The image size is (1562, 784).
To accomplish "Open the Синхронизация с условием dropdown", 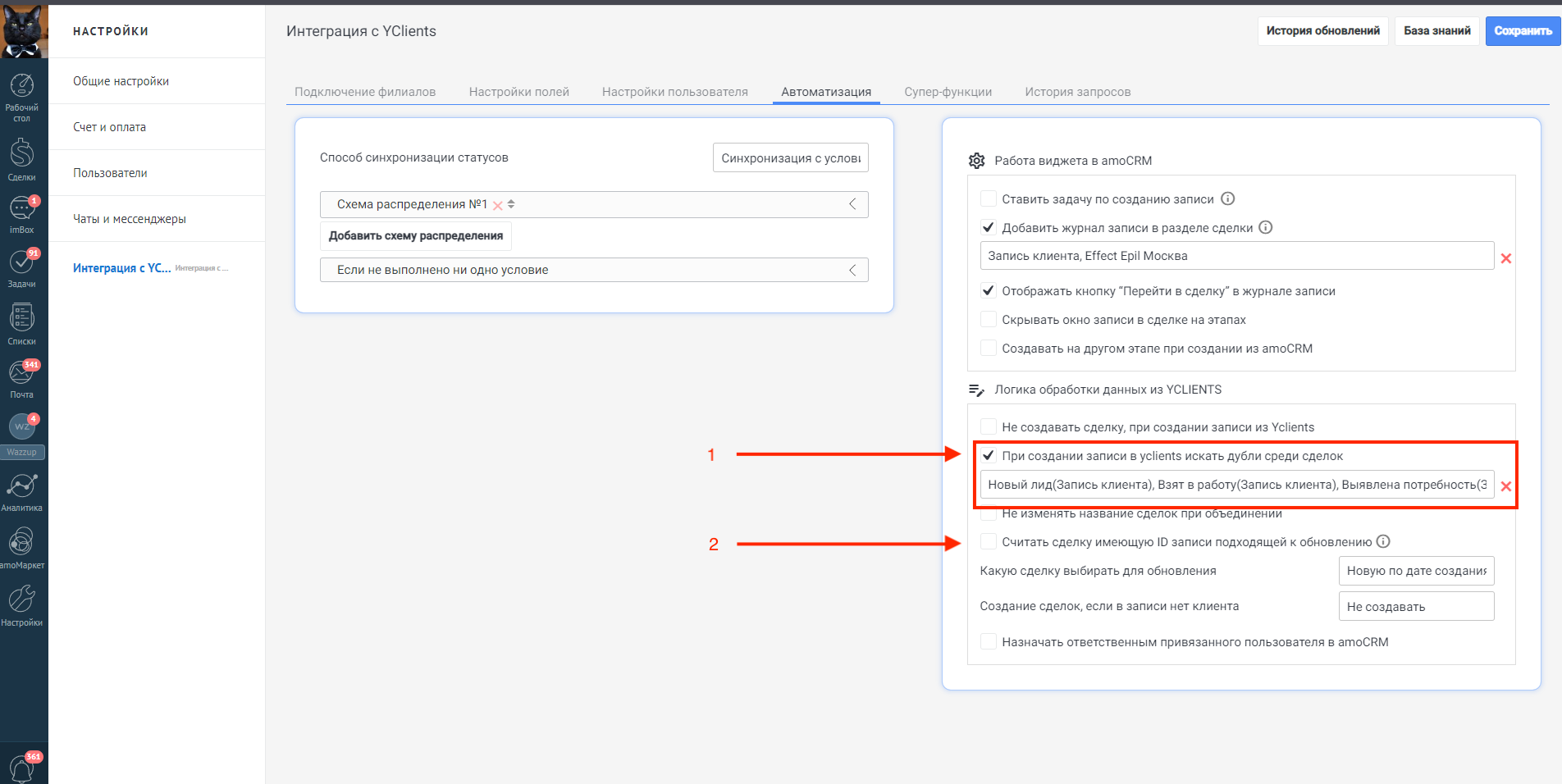I will coord(791,158).
